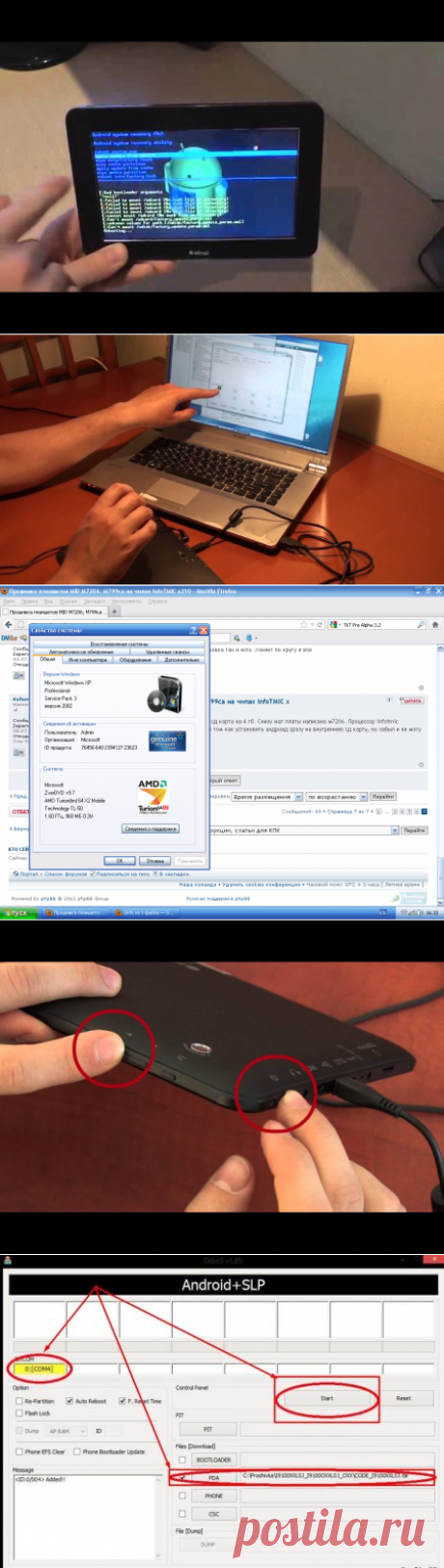The height and width of the screenshot is (1568, 444).
Task: Click the Русская поддержка phpBB link
Action: point(217,898)
